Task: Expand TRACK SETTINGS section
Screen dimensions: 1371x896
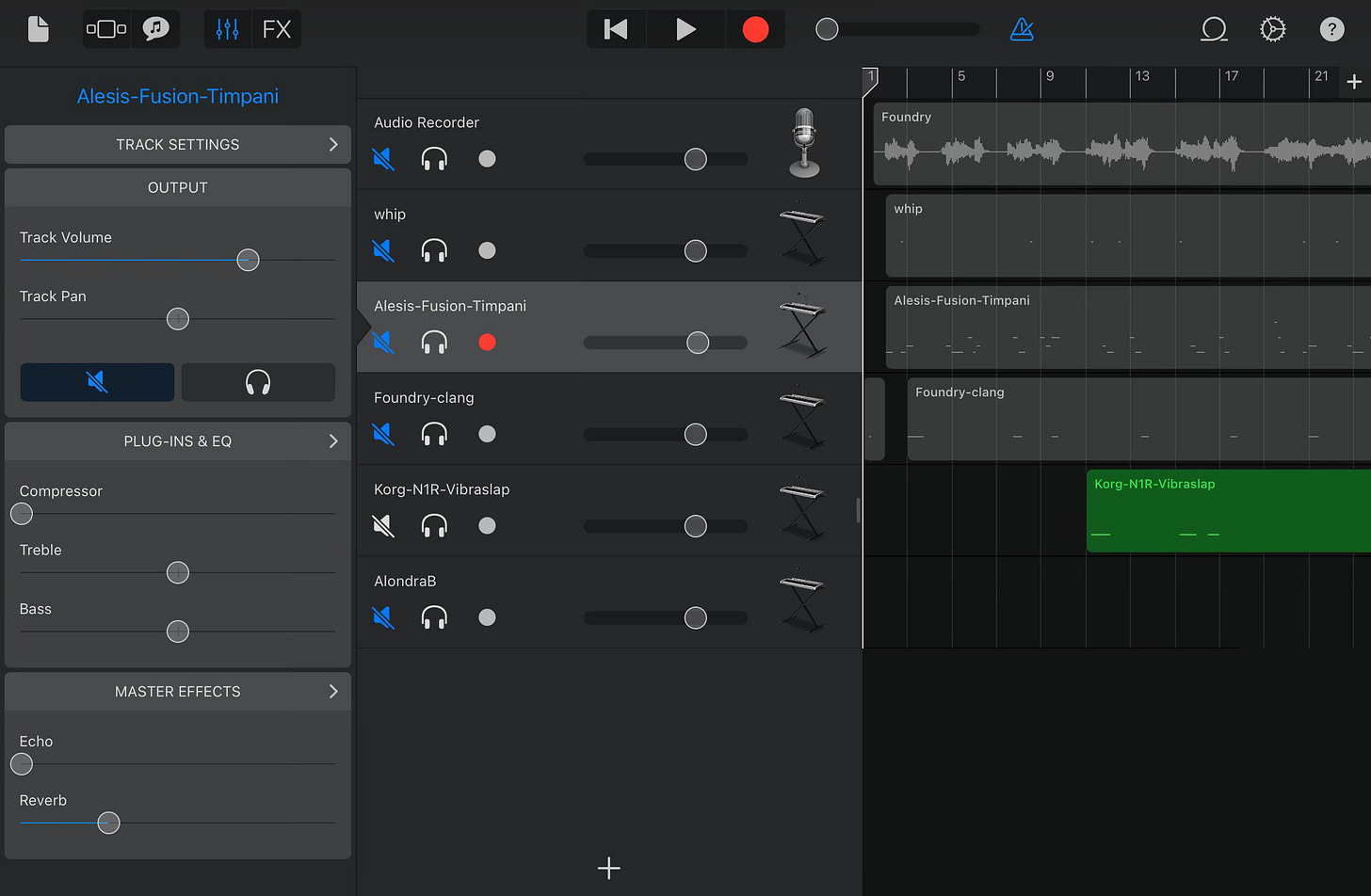Action: tap(178, 145)
